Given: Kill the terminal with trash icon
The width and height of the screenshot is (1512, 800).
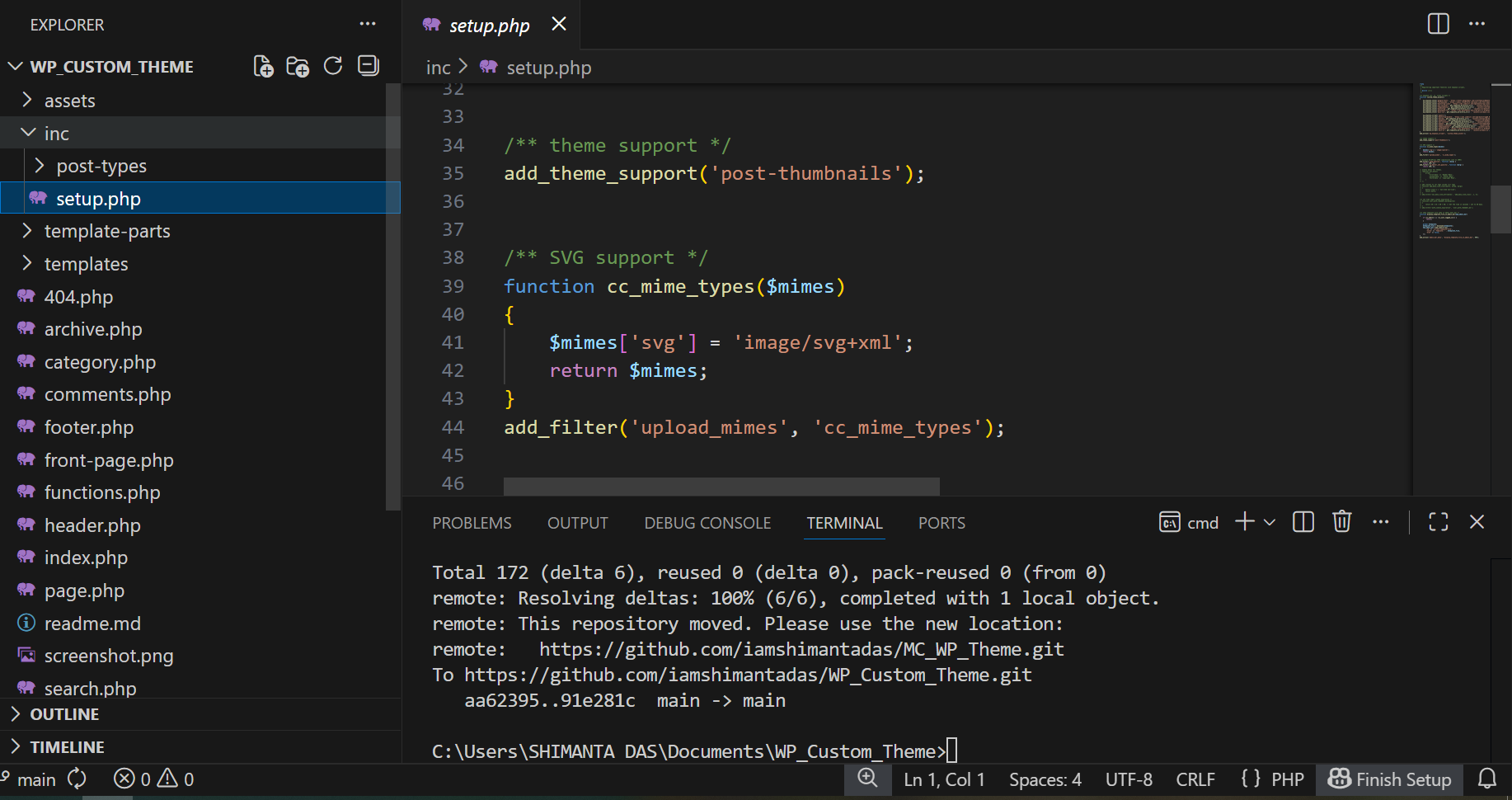Looking at the screenshot, I should pyautogui.click(x=1342, y=522).
